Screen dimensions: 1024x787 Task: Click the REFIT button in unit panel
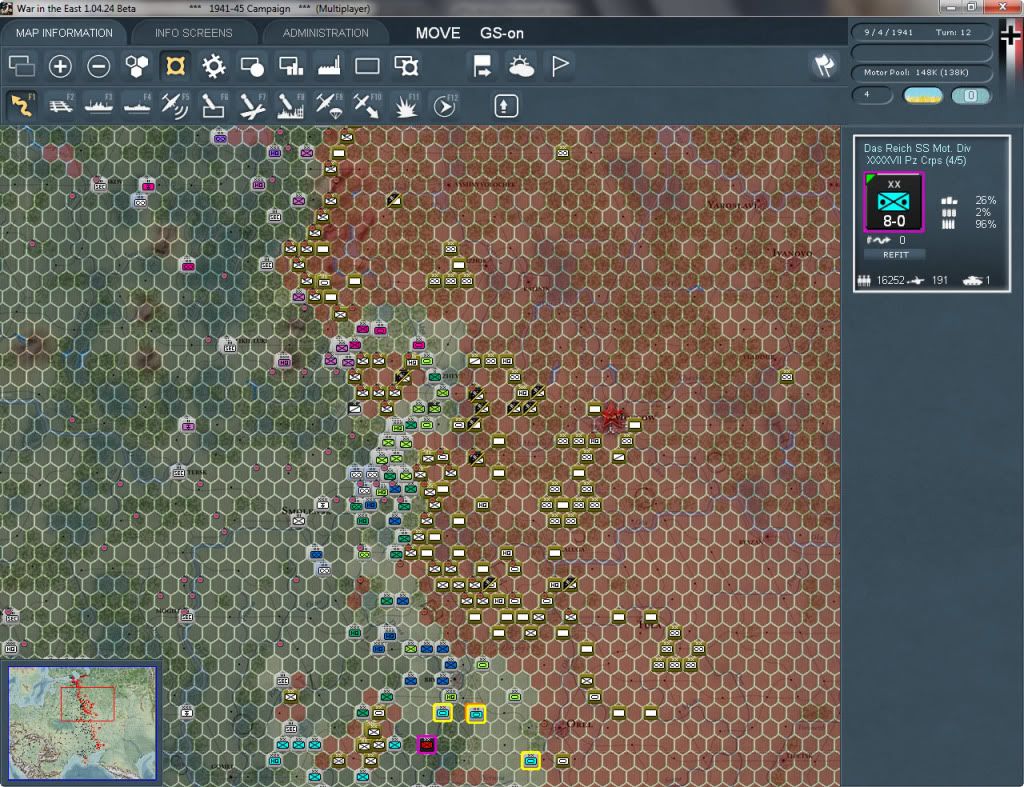click(895, 255)
